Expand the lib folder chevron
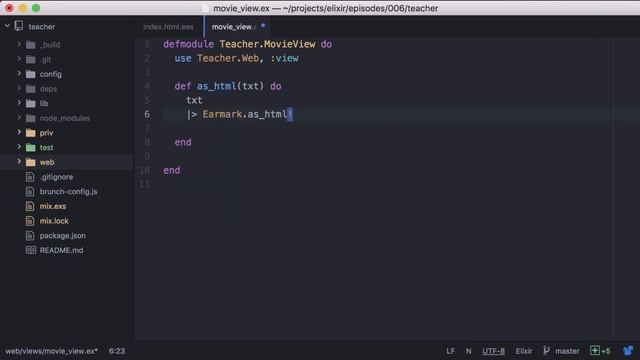640x360 pixels. (19, 103)
